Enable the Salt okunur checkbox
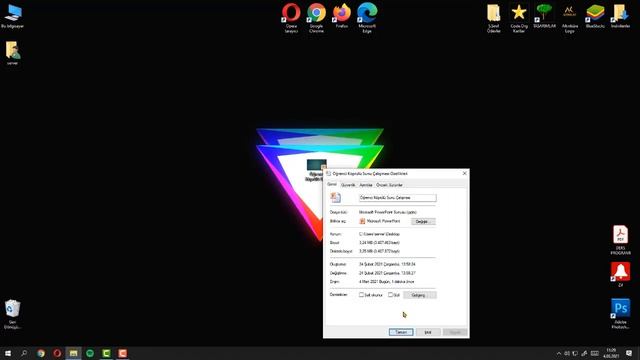This screenshot has width=640, height=360. click(361, 295)
